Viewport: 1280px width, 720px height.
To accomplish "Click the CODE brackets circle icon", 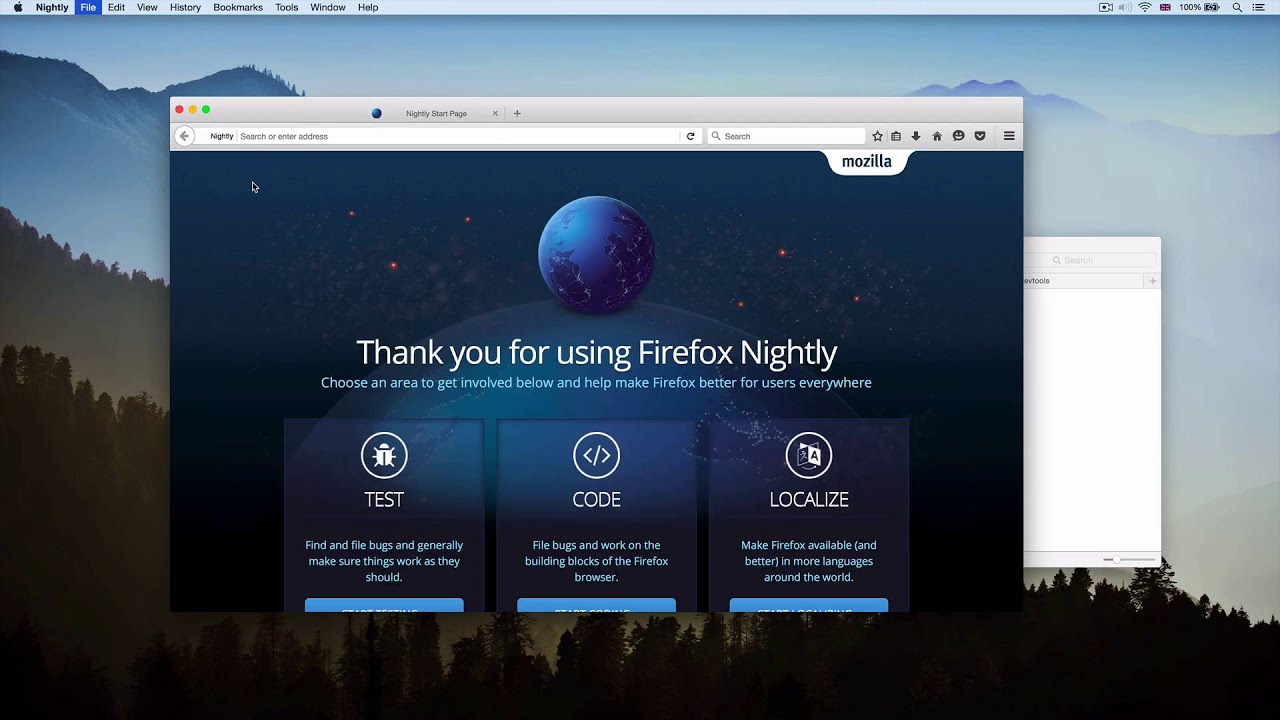I will (x=596, y=456).
